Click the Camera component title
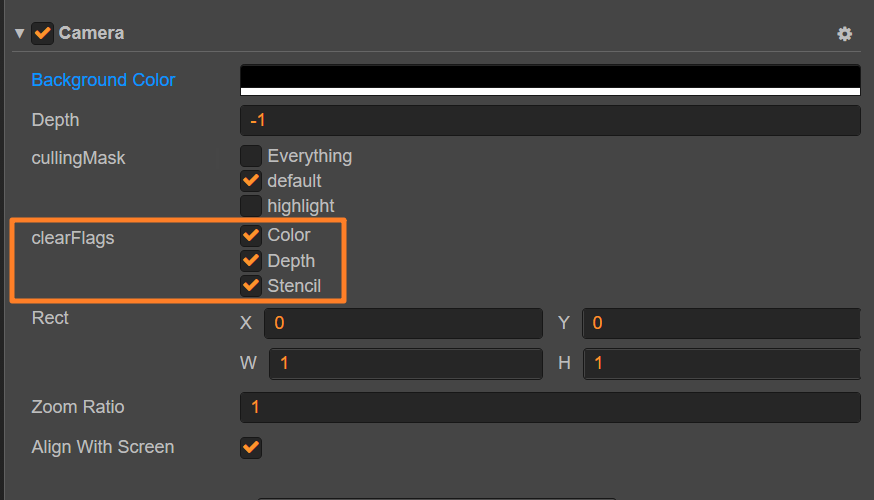Screen dimensions: 874x500 91,33
